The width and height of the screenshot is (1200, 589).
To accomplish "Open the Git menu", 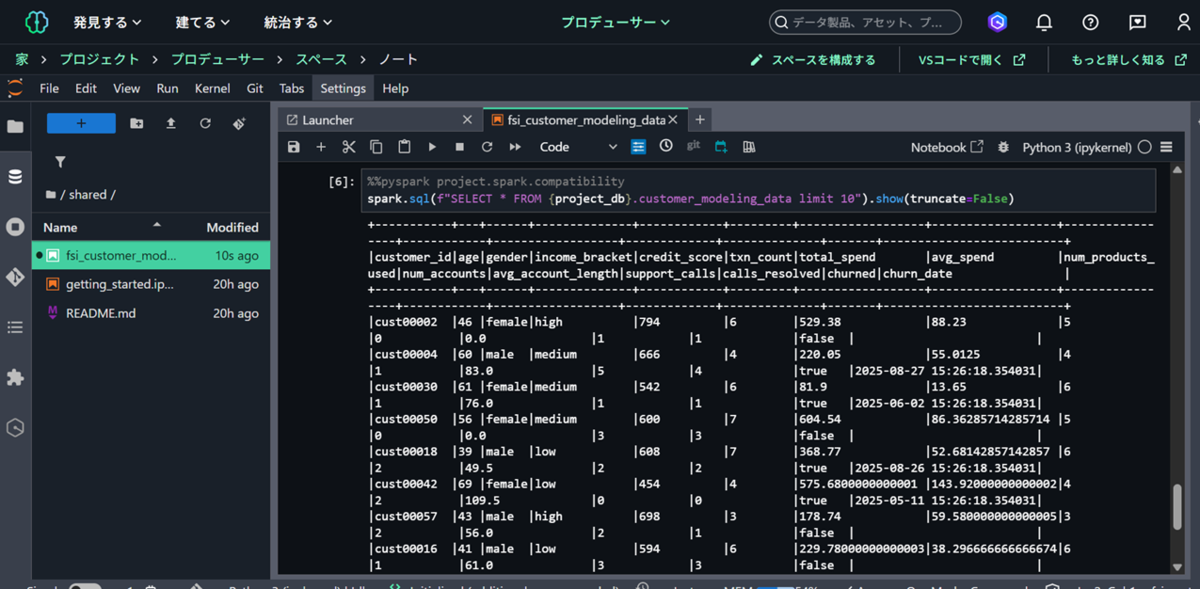I will [255, 88].
